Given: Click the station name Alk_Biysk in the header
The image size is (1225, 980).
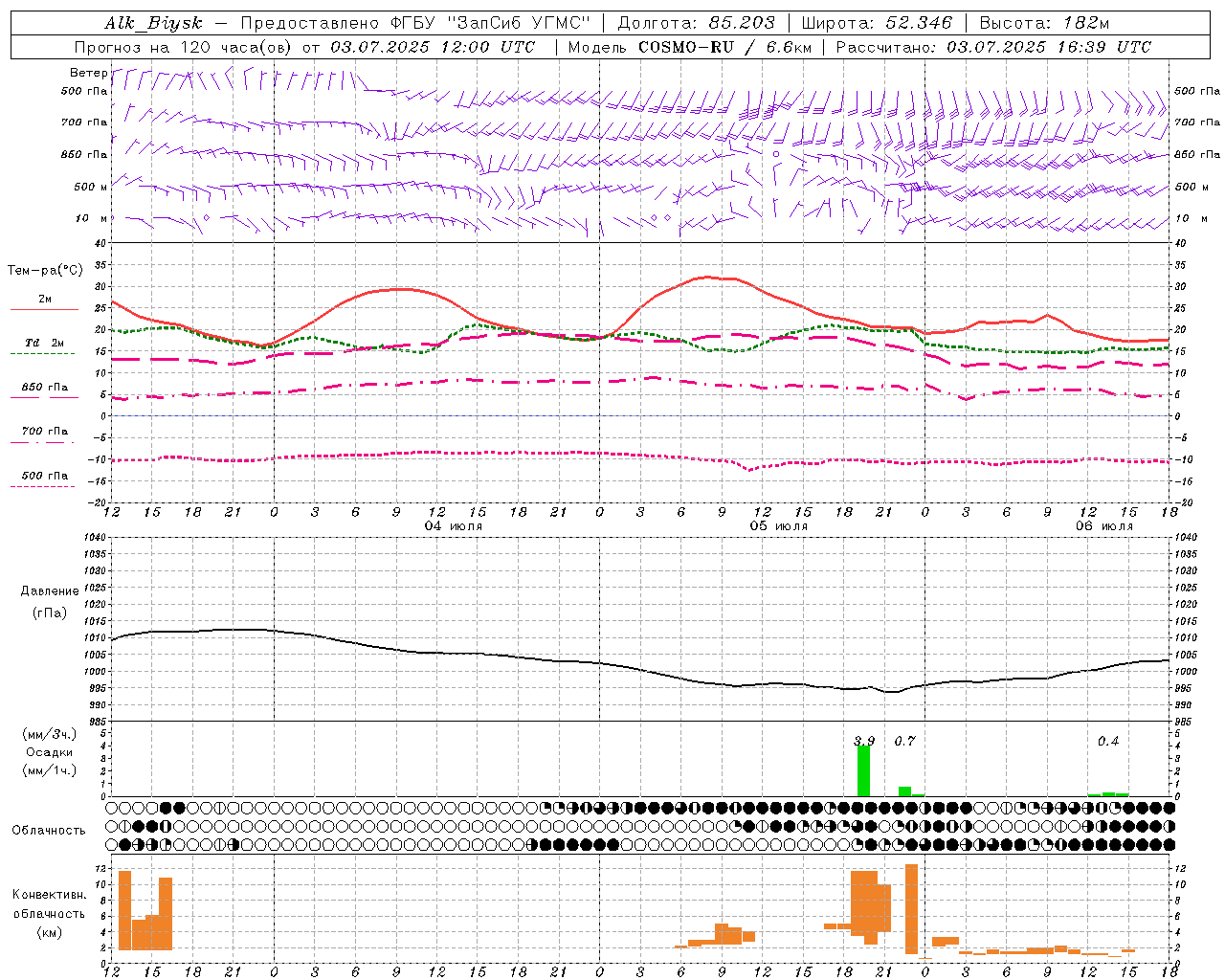Looking at the screenshot, I should click(154, 23).
